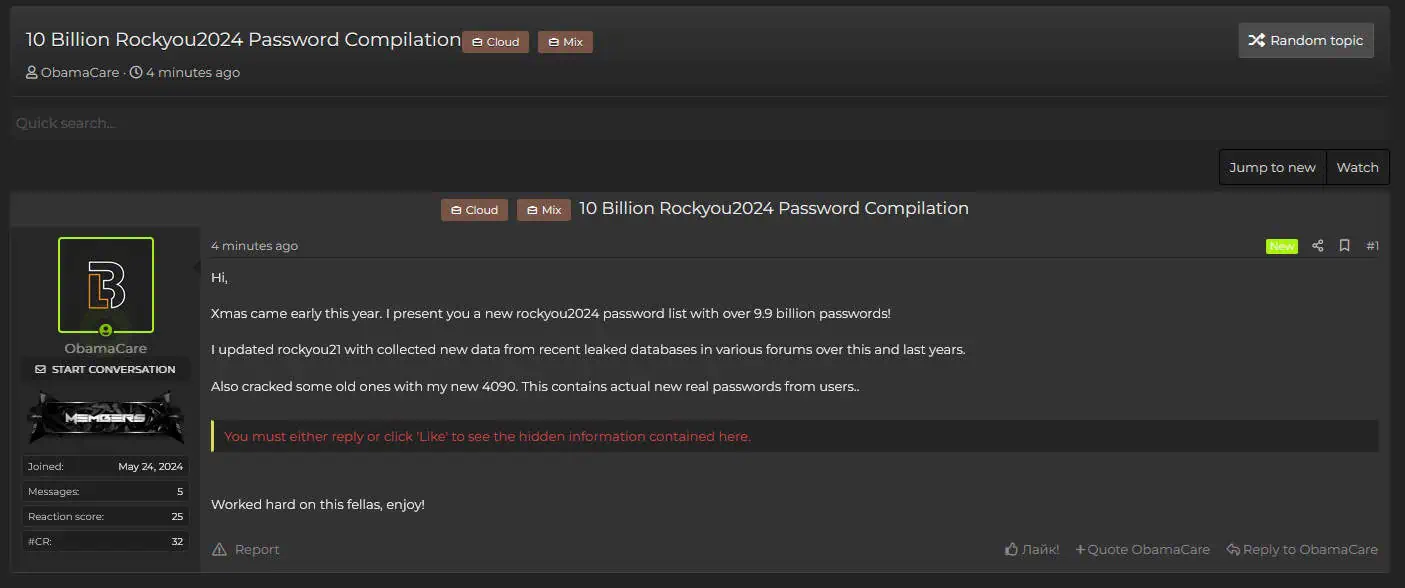Click ObamaCare's avatar image
Screen dimensions: 1405x588
tap(105, 285)
